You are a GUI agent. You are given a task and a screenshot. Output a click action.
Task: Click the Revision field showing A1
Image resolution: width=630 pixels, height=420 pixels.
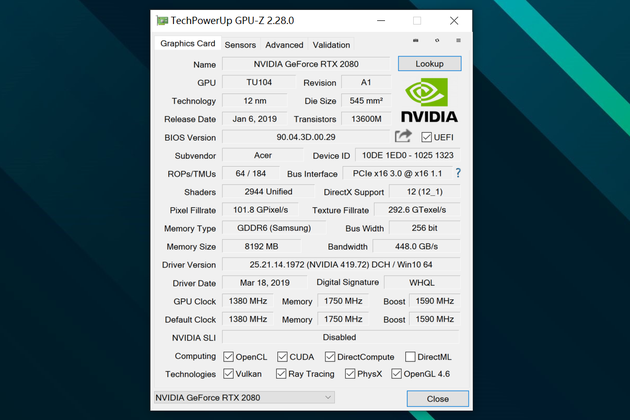pos(366,82)
